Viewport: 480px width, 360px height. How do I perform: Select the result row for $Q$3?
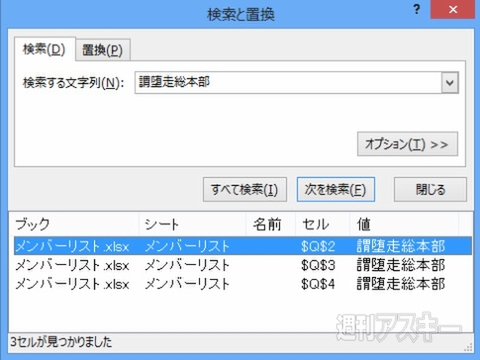point(243,265)
